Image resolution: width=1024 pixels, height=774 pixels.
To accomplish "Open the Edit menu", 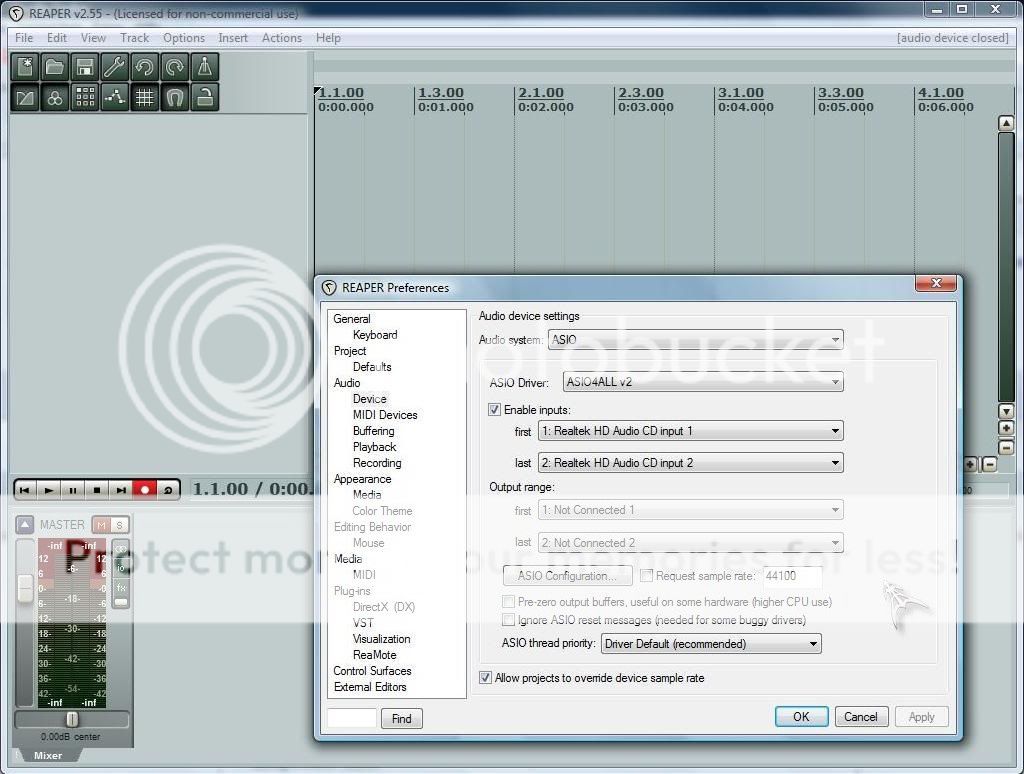I will tap(57, 38).
